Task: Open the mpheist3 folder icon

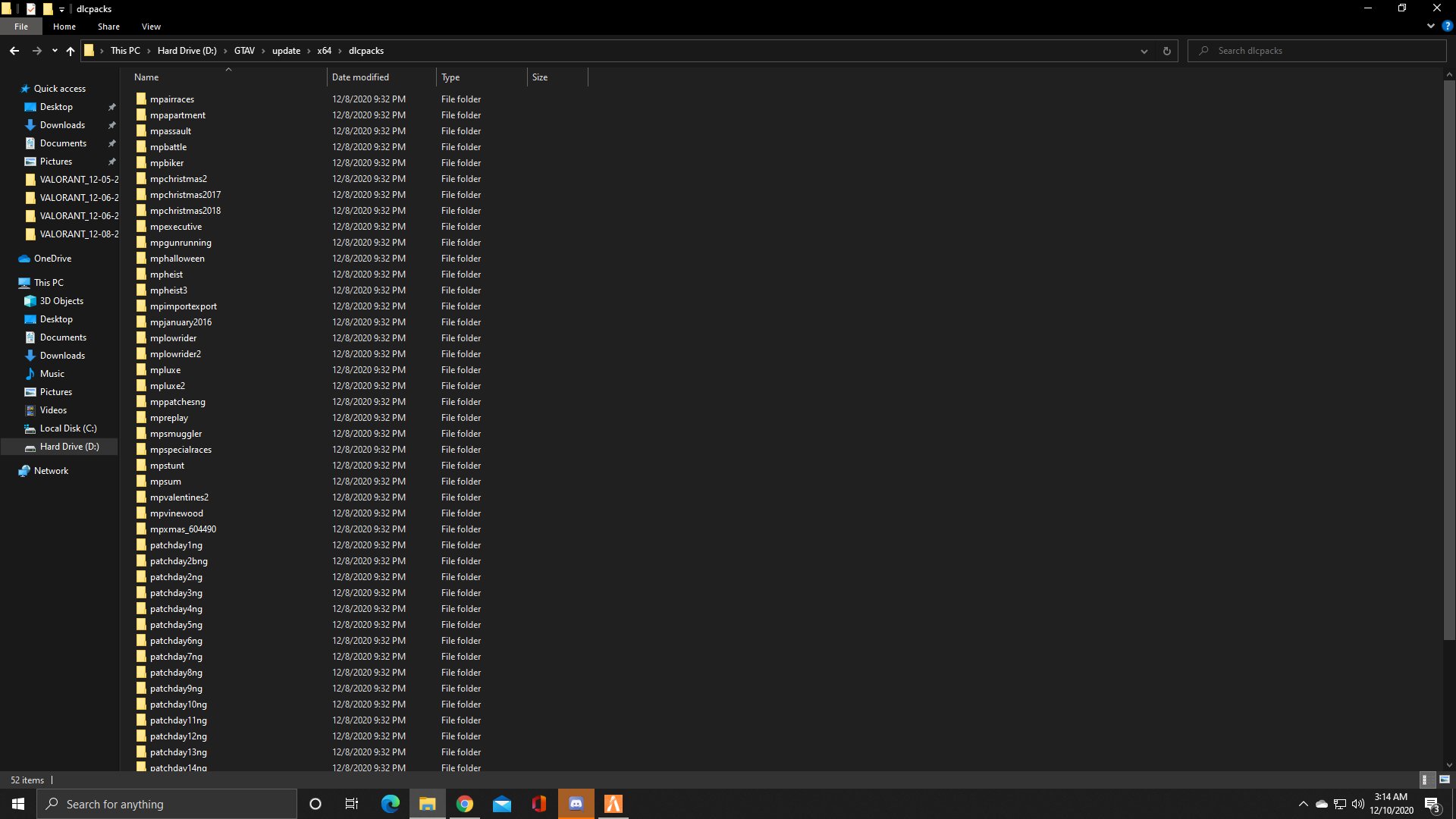Action: point(141,290)
